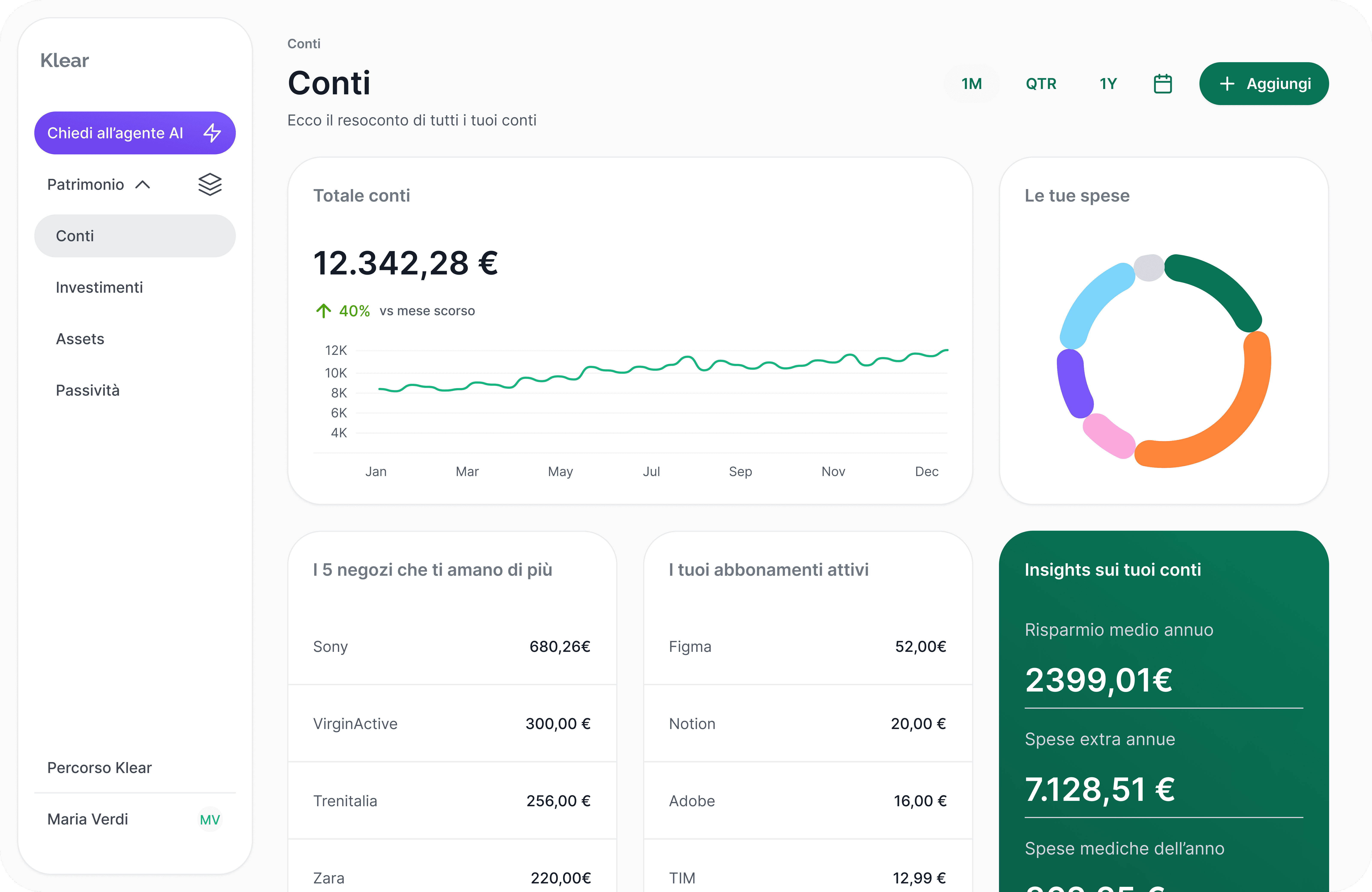Collapse the Patrimonio section chevron
This screenshot has height=892, width=1372.
pyautogui.click(x=142, y=185)
